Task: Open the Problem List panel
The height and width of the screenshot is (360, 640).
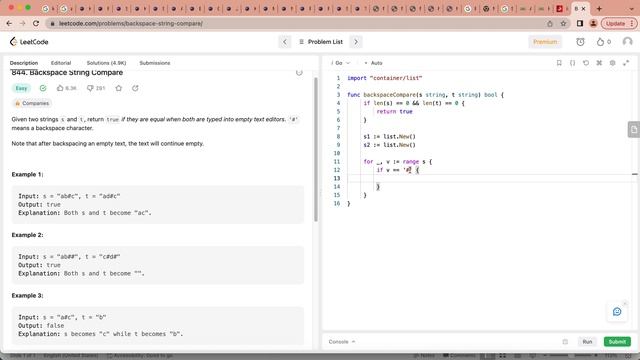Action: (x=321, y=42)
